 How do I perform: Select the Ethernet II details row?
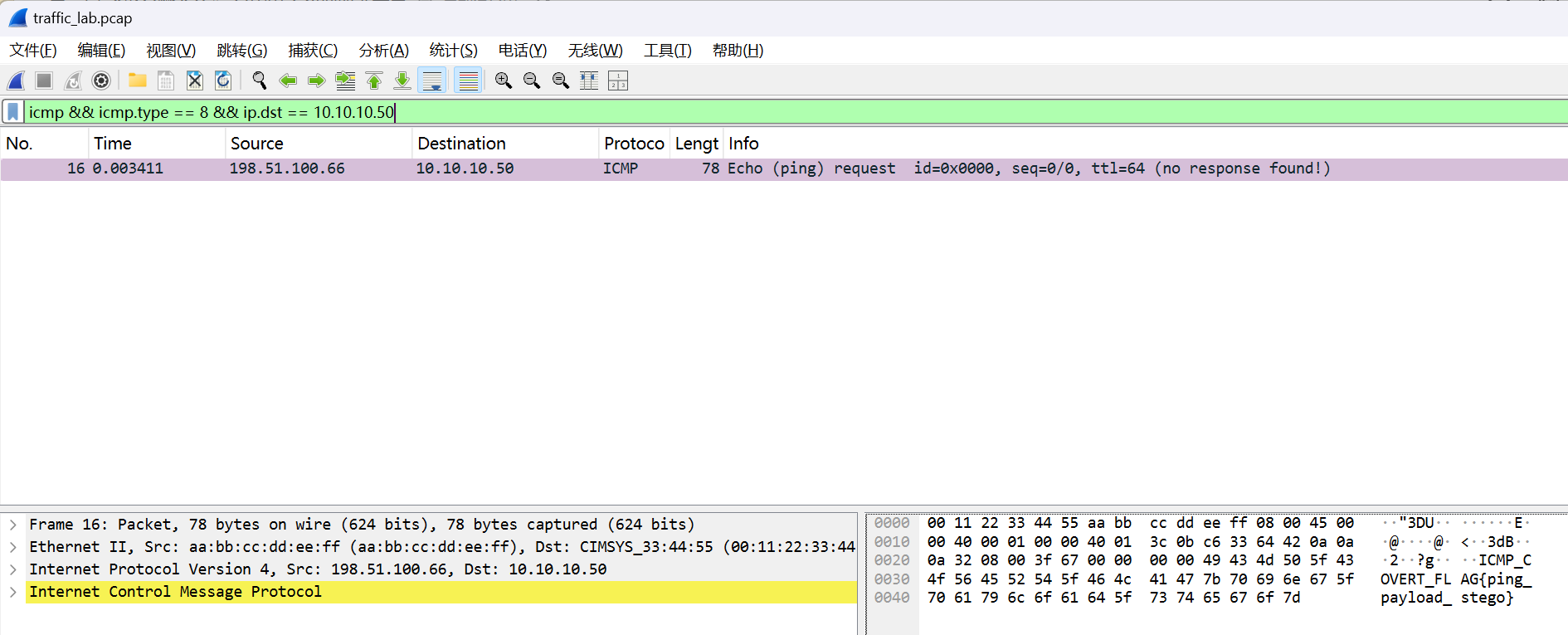click(x=441, y=547)
